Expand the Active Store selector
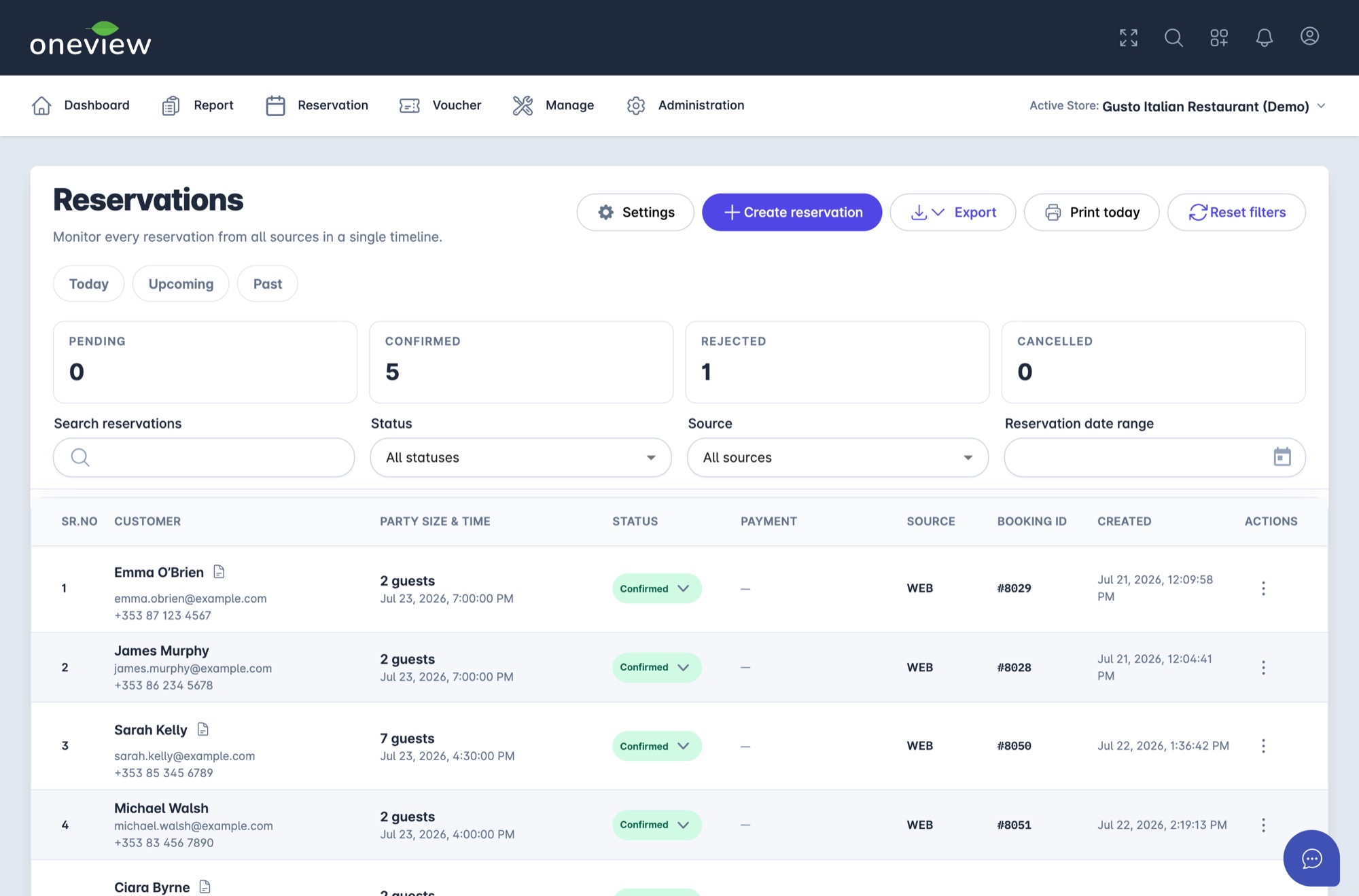This screenshot has width=1359, height=896. point(1178,106)
